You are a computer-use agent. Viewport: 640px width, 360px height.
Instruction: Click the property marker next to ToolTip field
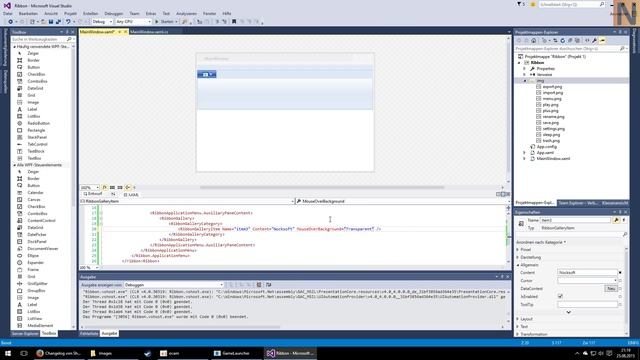pos(620,304)
